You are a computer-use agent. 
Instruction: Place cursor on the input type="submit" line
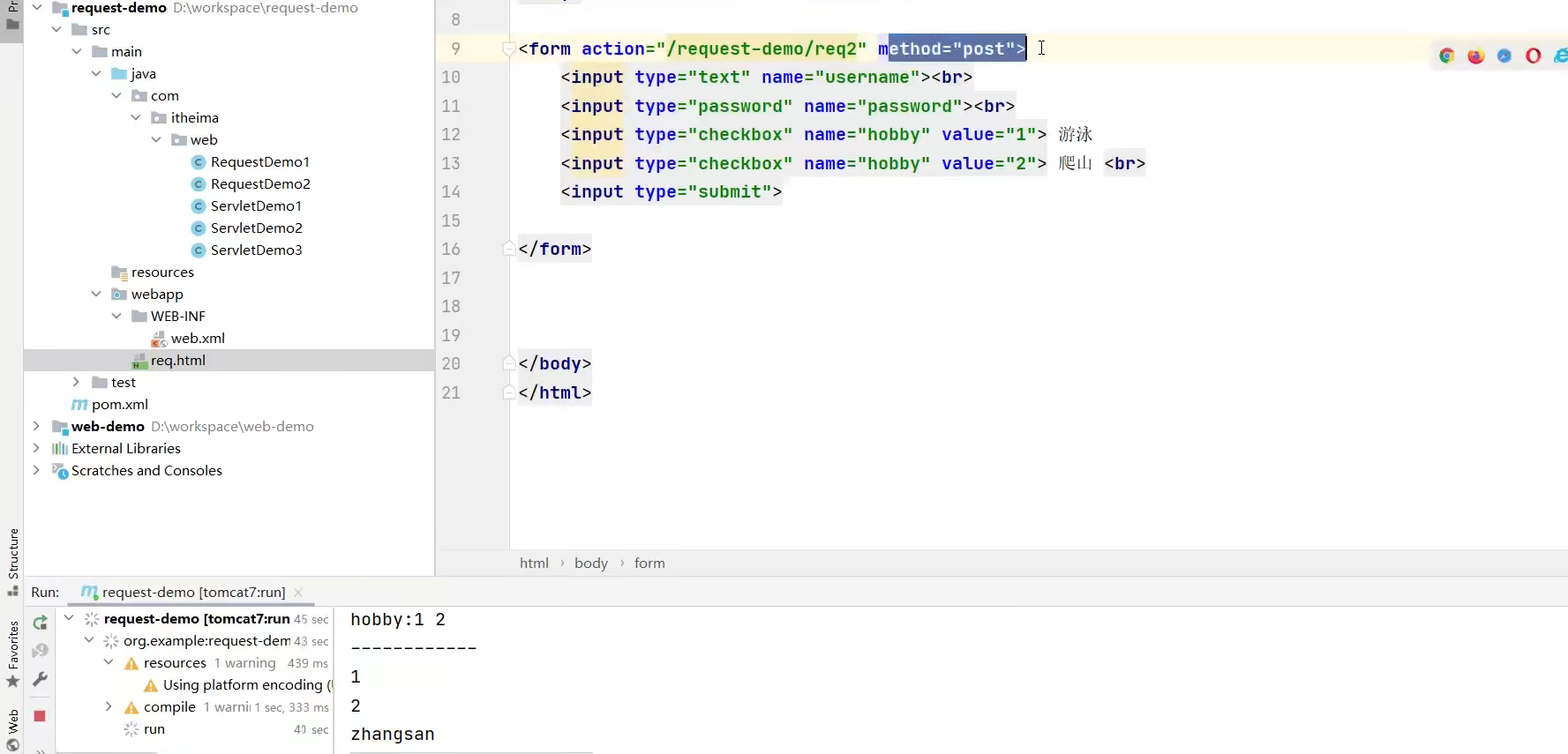coord(671,191)
